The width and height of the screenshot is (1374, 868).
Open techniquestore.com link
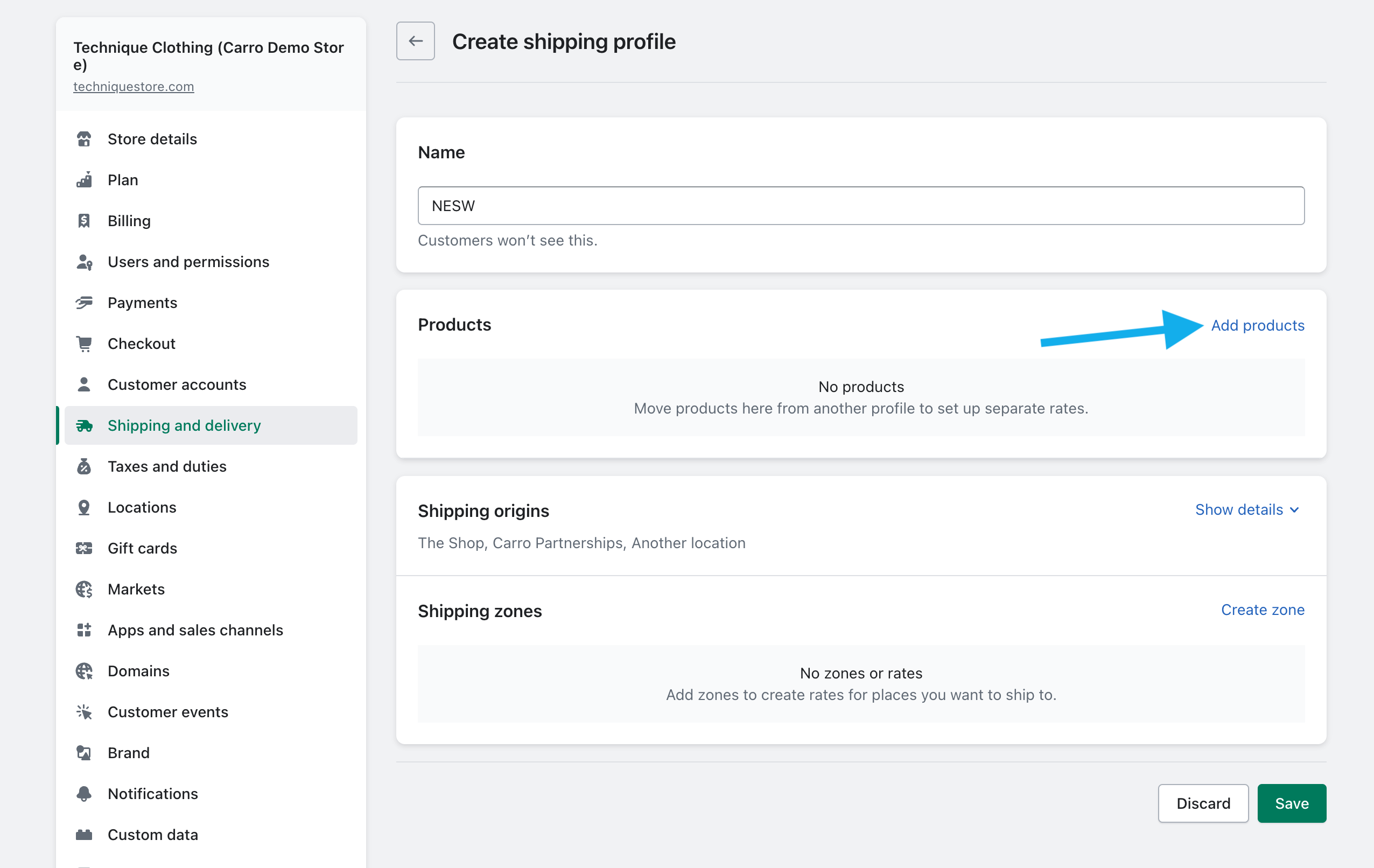coord(134,86)
